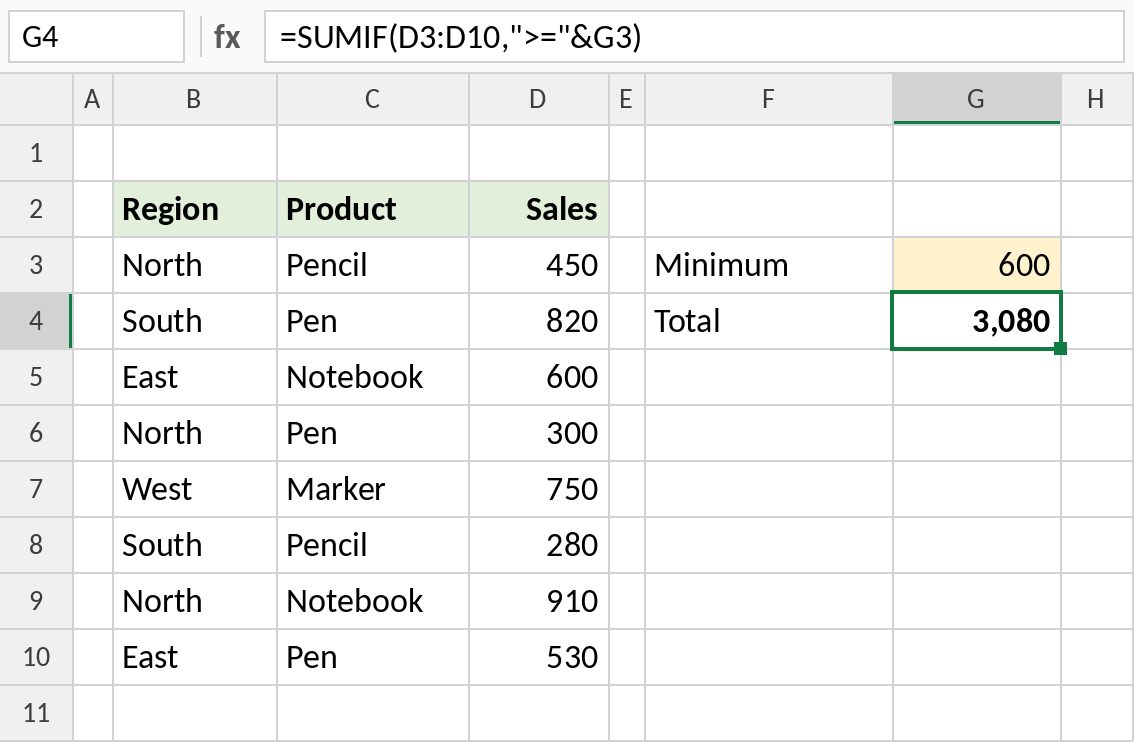1134x742 pixels.
Task: Select column E header
Action: pyautogui.click(x=627, y=99)
